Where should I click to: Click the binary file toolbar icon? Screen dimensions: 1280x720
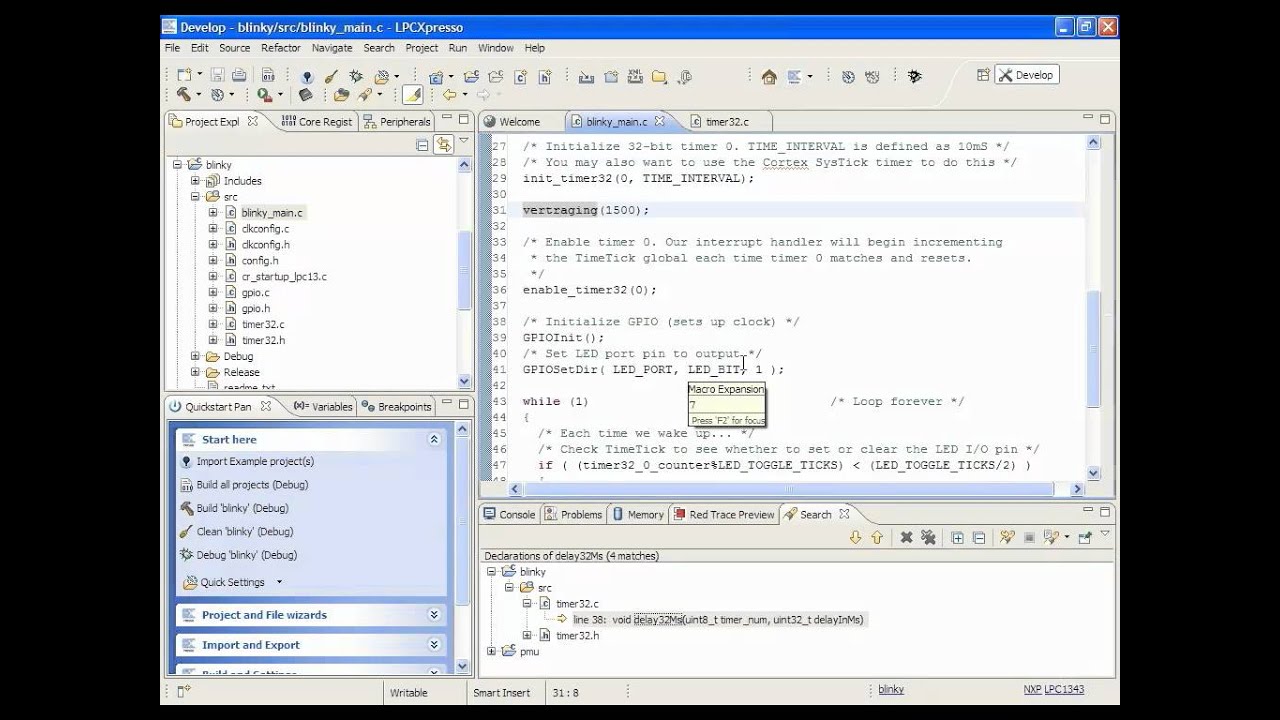268,76
